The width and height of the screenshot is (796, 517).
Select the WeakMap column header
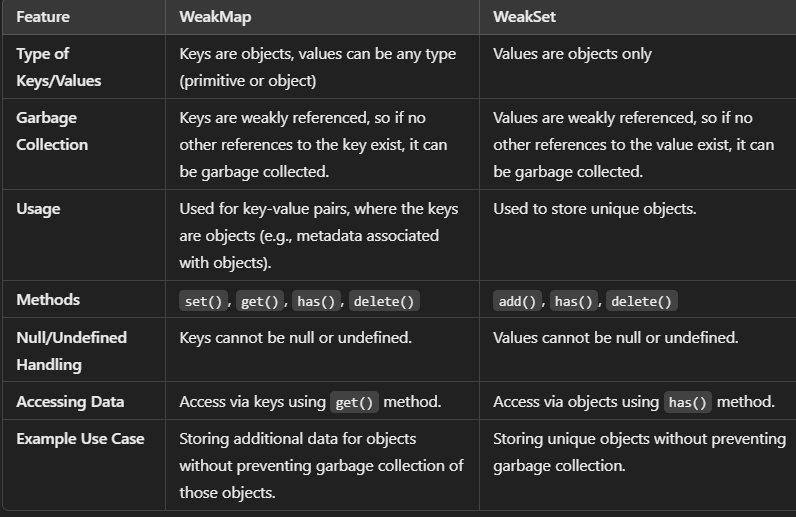215,17
